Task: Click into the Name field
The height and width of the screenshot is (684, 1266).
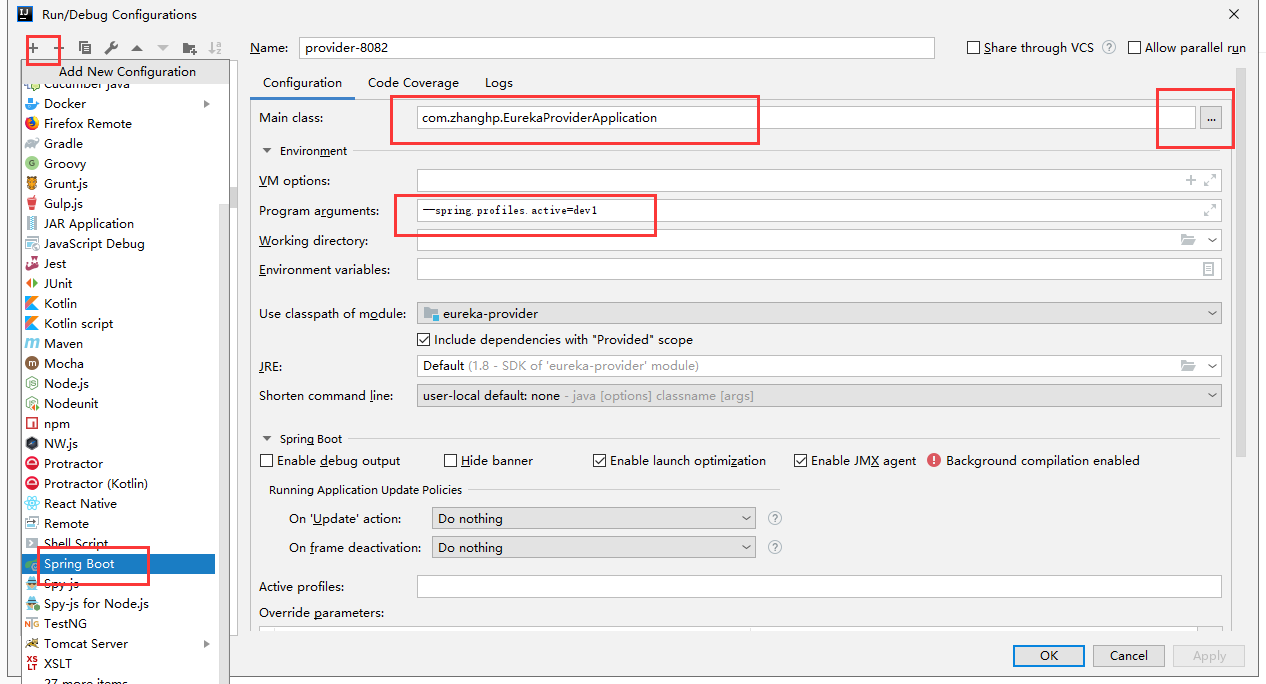Action: point(616,47)
